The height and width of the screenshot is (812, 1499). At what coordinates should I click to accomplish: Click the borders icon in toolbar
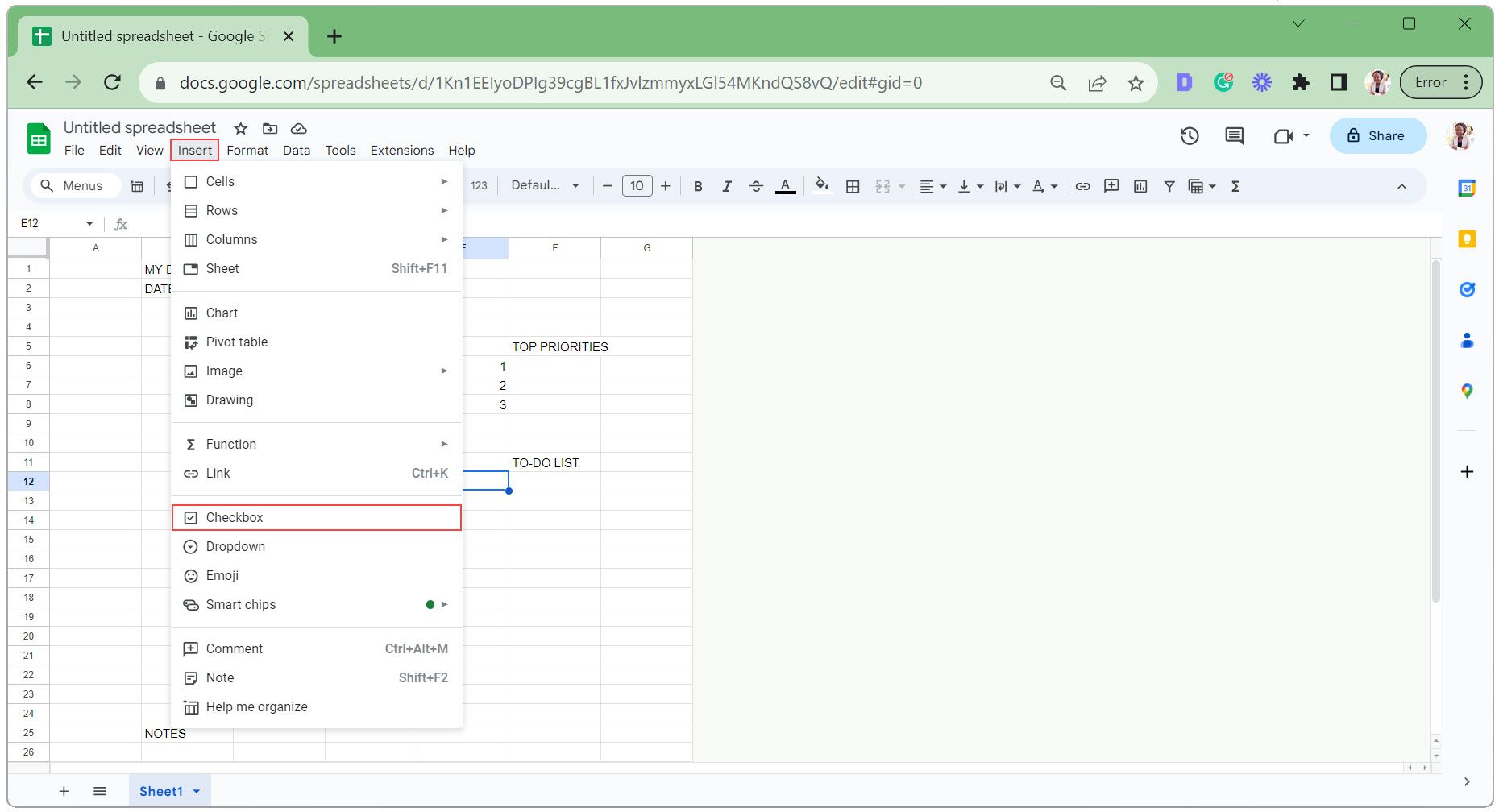tap(852, 186)
